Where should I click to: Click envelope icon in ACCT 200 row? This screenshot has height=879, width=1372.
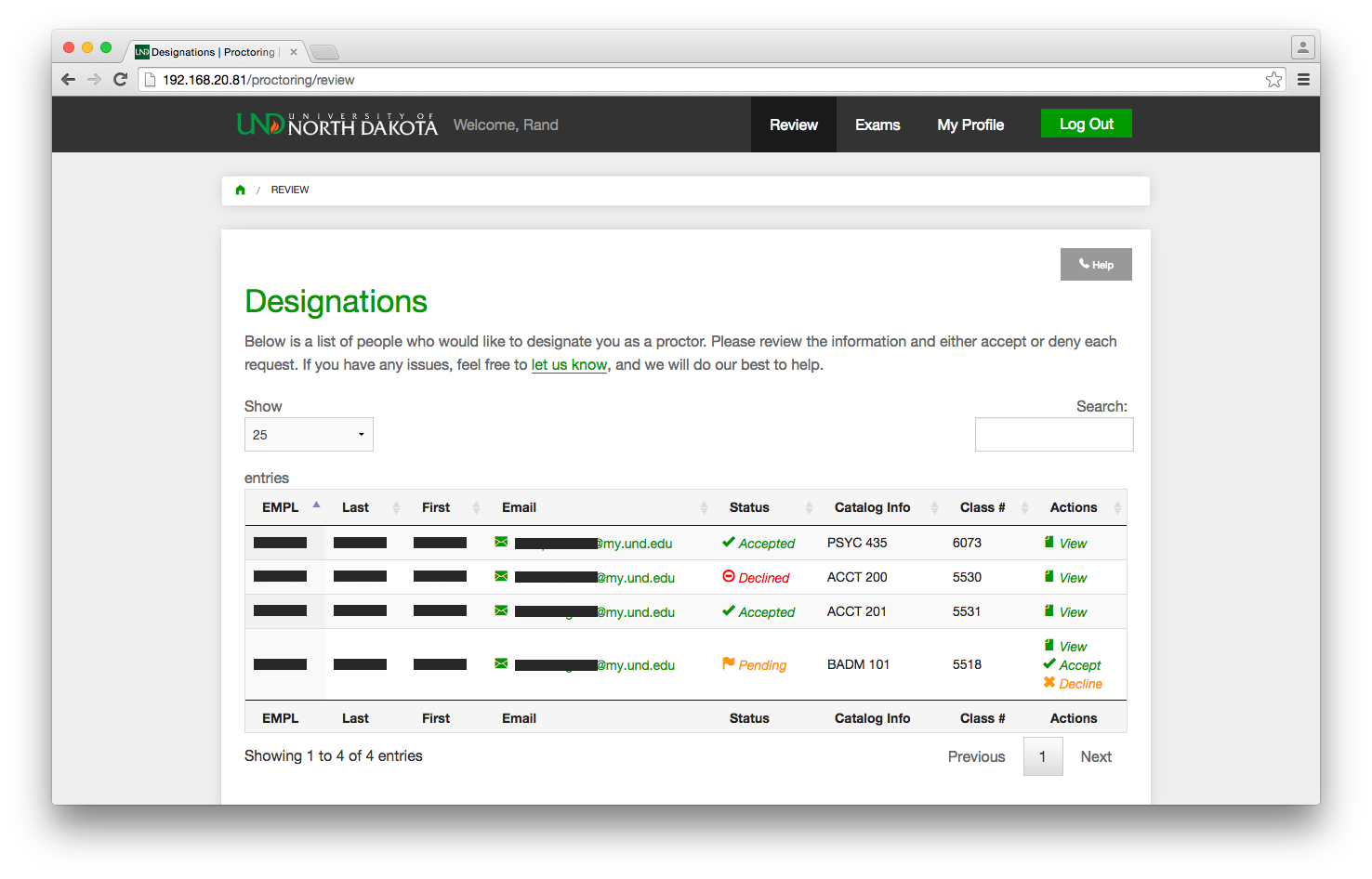pos(501,576)
